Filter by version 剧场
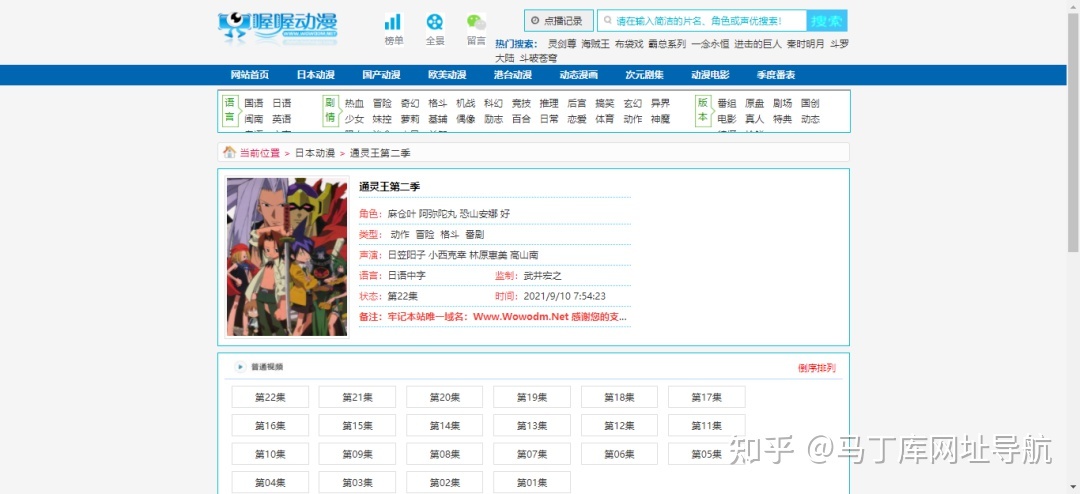The image size is (1080, 494). (782, 103)
